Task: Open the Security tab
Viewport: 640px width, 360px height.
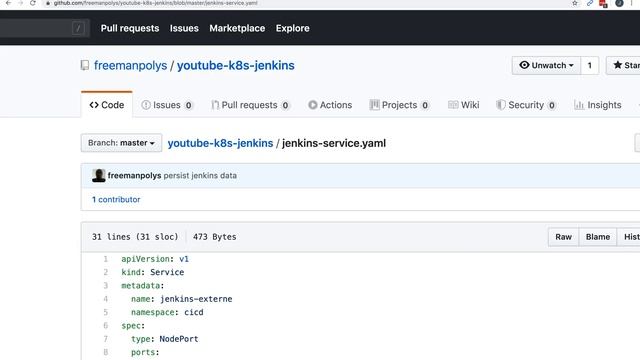Action: click(526, 105)
